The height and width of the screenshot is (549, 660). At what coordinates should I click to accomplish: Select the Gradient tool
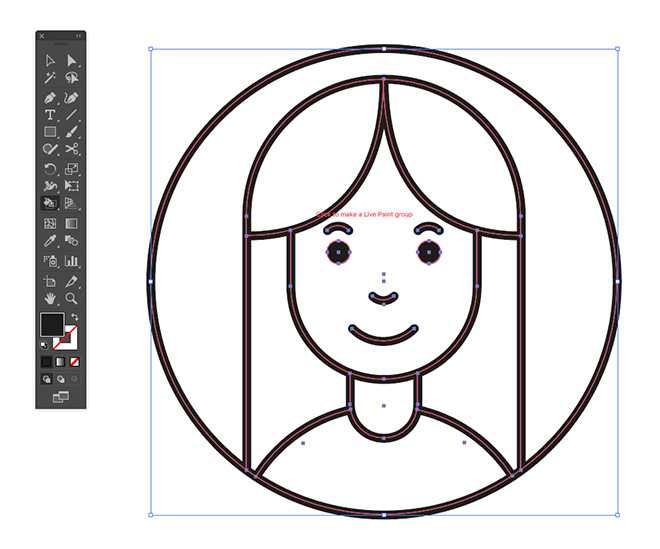pyautogui.click(x=71, y=224)
